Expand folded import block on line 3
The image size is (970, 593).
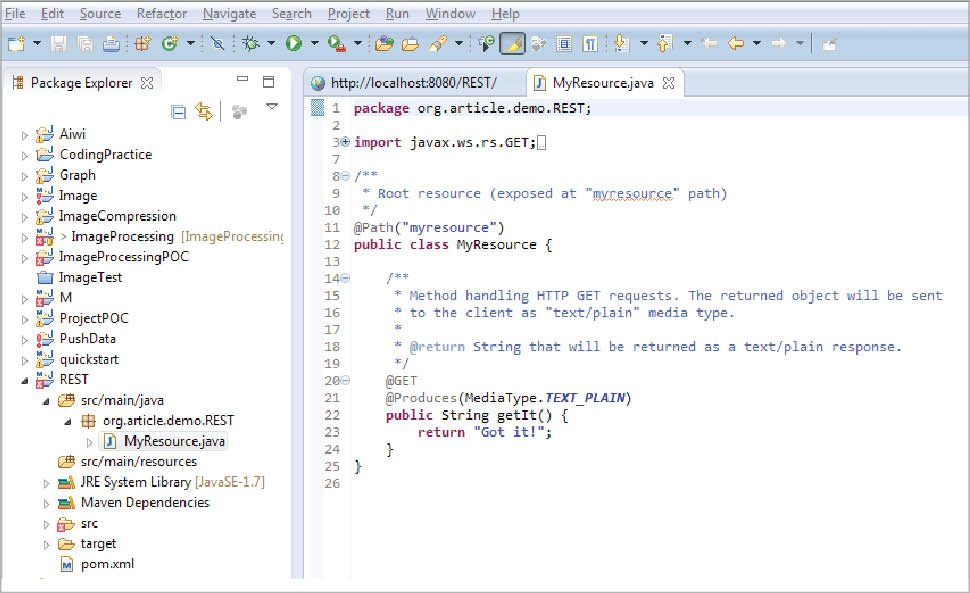345,143
